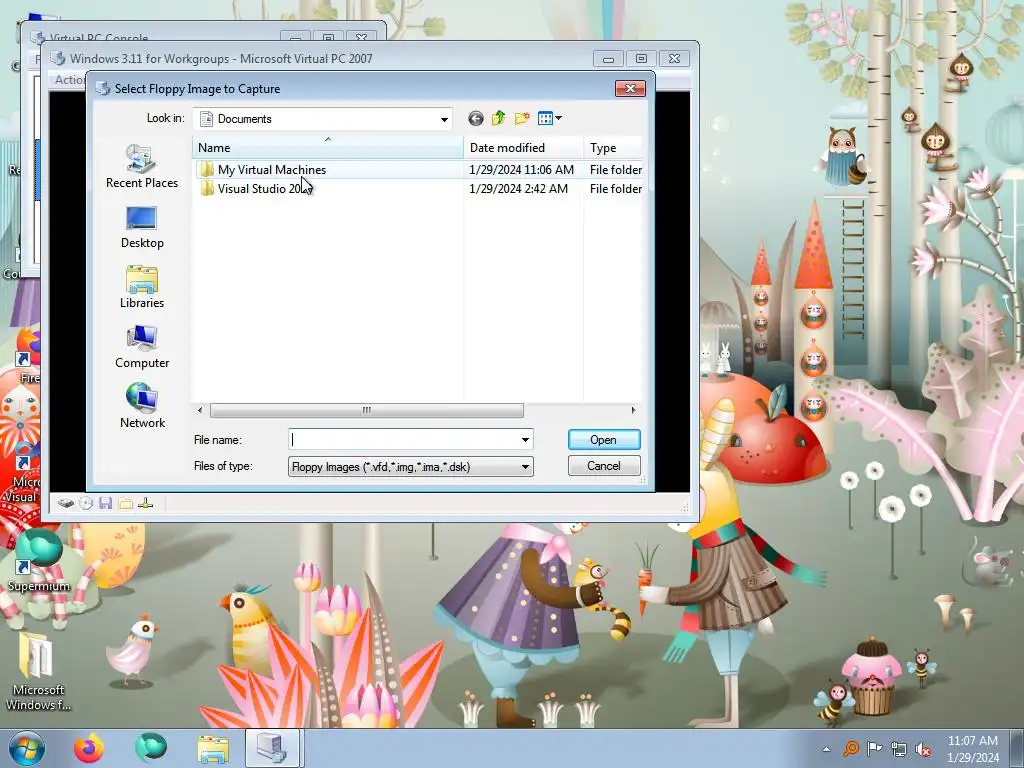Open Action Center flag tray icon

(x=874, y=748)
